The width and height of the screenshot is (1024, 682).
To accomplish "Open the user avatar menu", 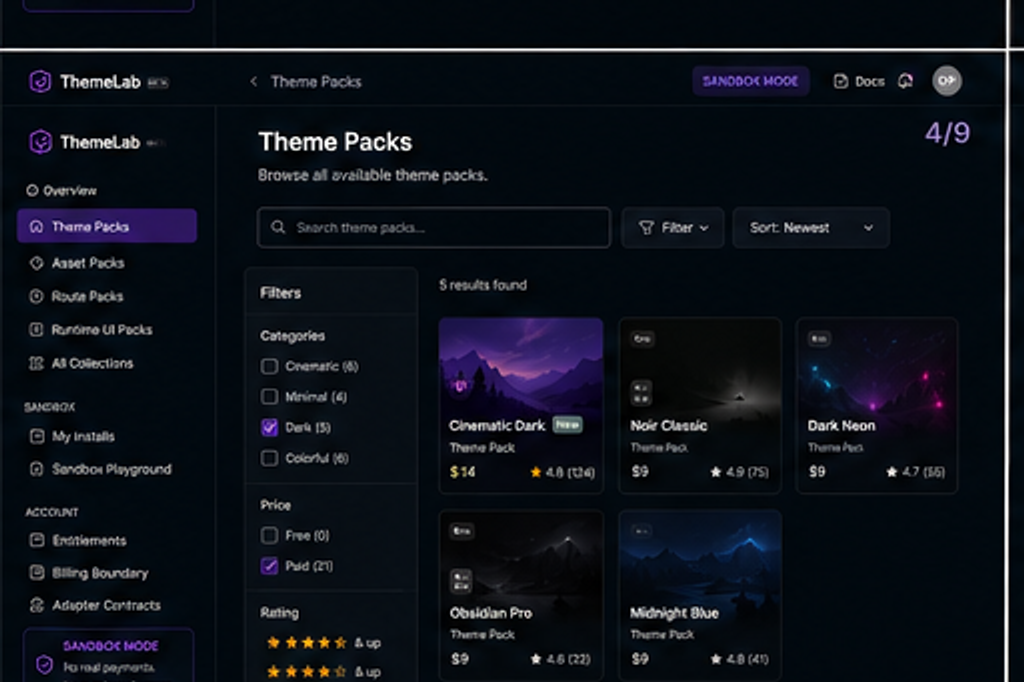I will (x=946, y=81).
